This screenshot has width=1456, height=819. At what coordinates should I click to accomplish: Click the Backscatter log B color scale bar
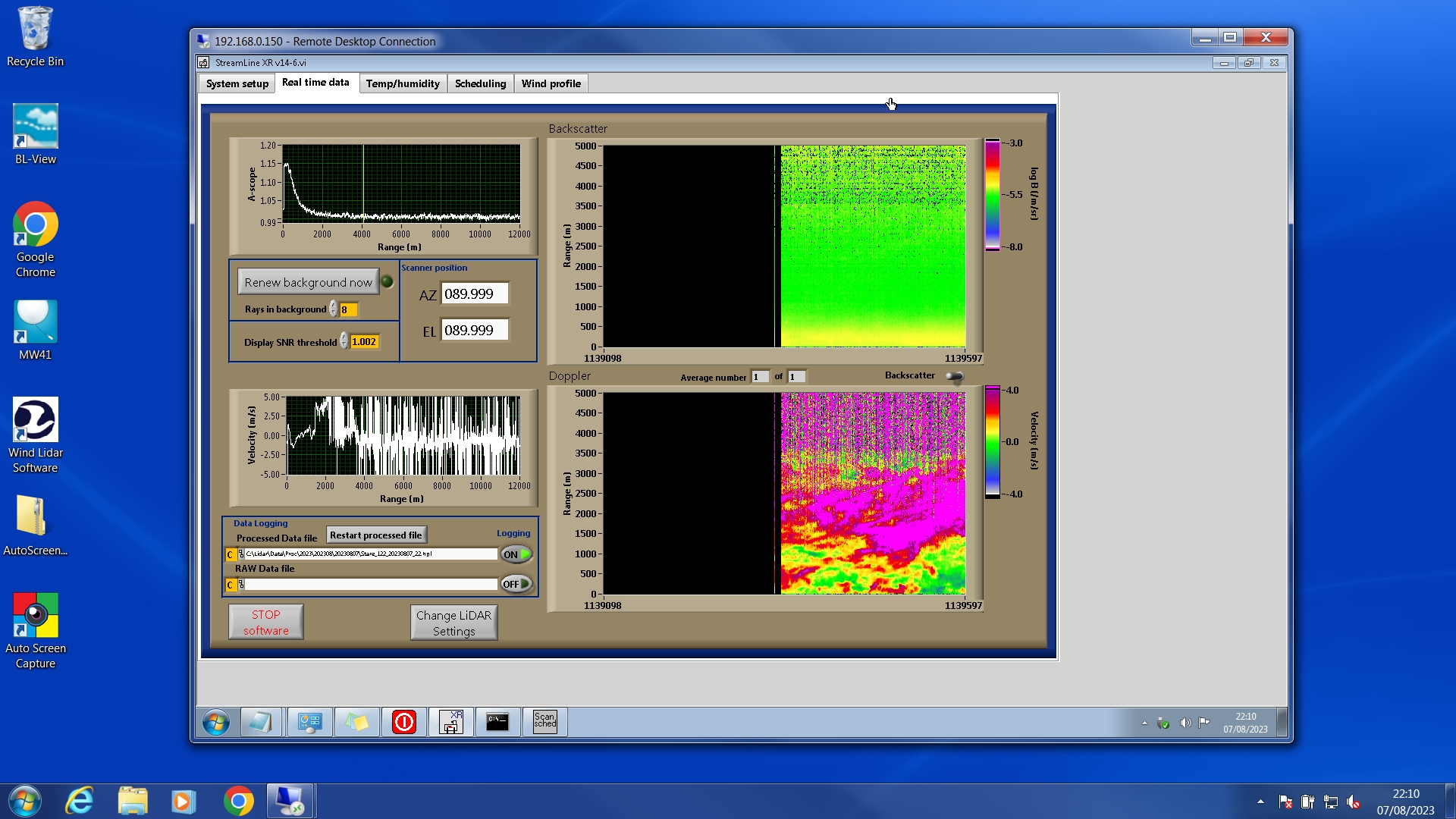click(992, 195)
